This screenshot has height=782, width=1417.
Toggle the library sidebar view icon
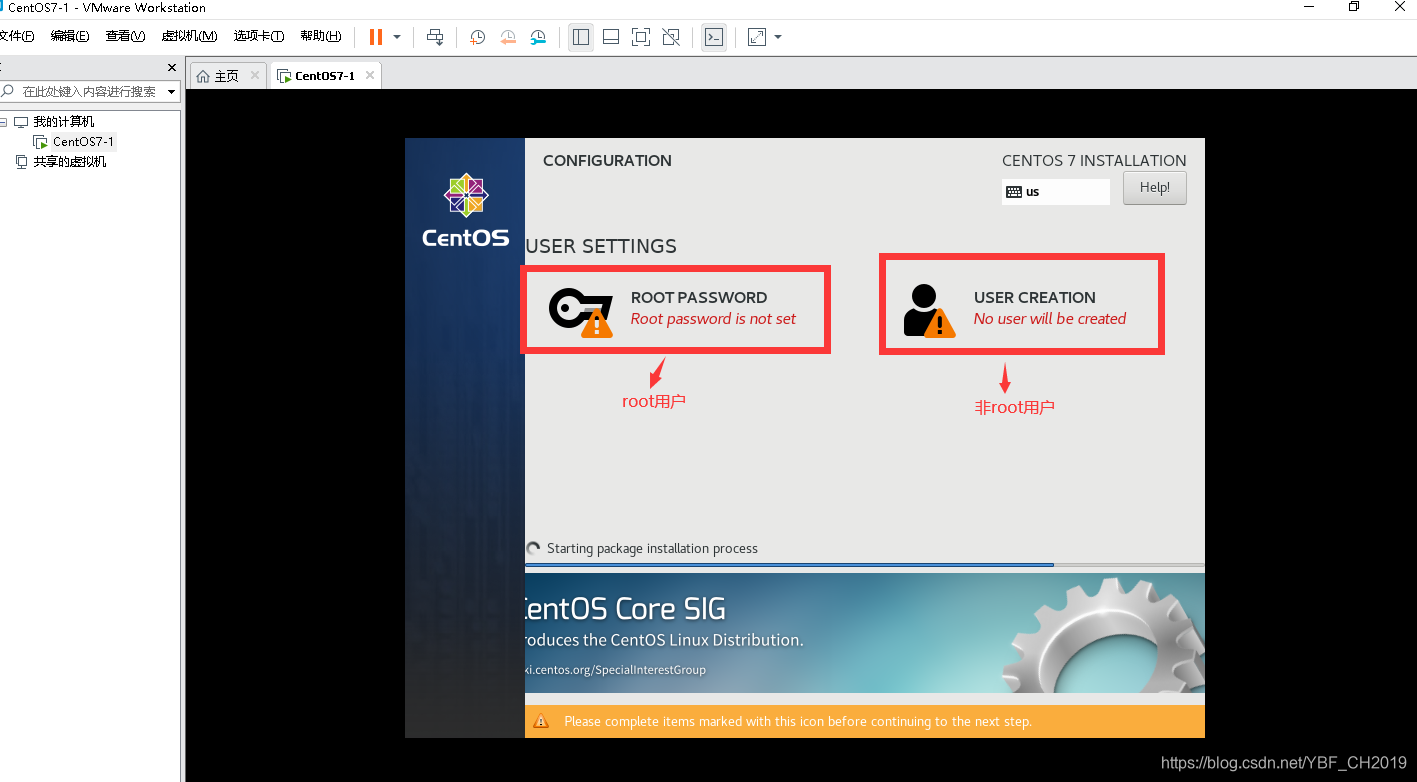[580, 37]
